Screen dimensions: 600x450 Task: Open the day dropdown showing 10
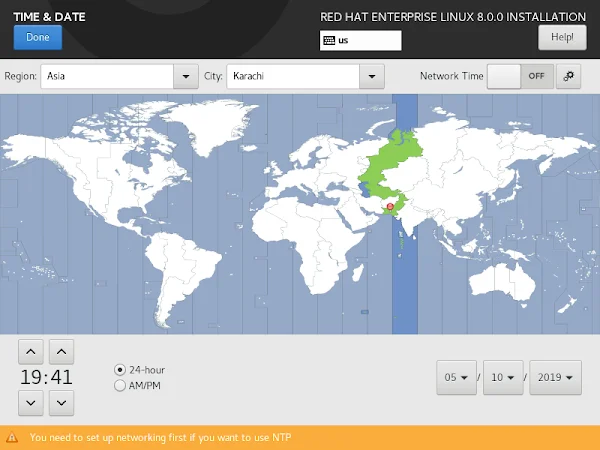point(503,378)
